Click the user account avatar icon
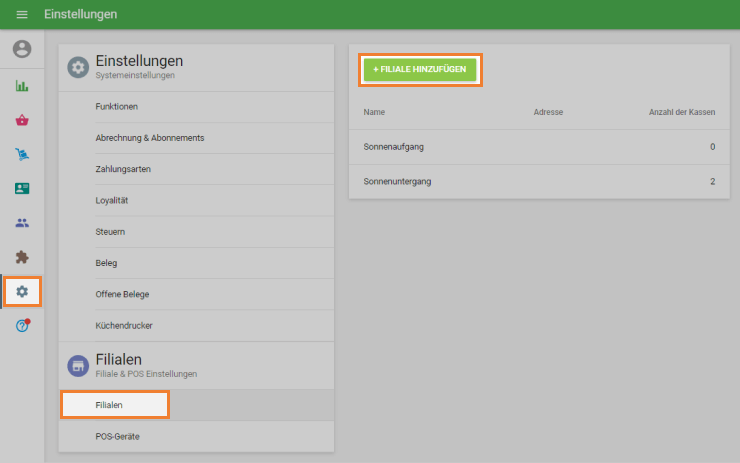Screen dimensions: 740x463 [x=22, y=49]
